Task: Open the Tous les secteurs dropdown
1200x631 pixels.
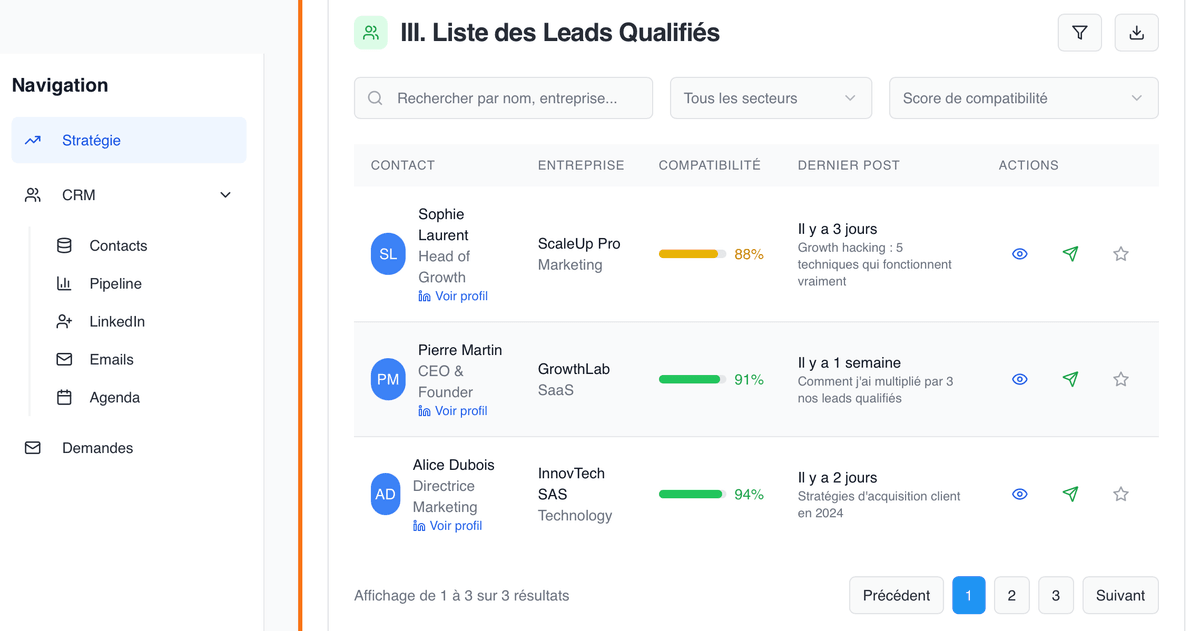Action: 770,98
